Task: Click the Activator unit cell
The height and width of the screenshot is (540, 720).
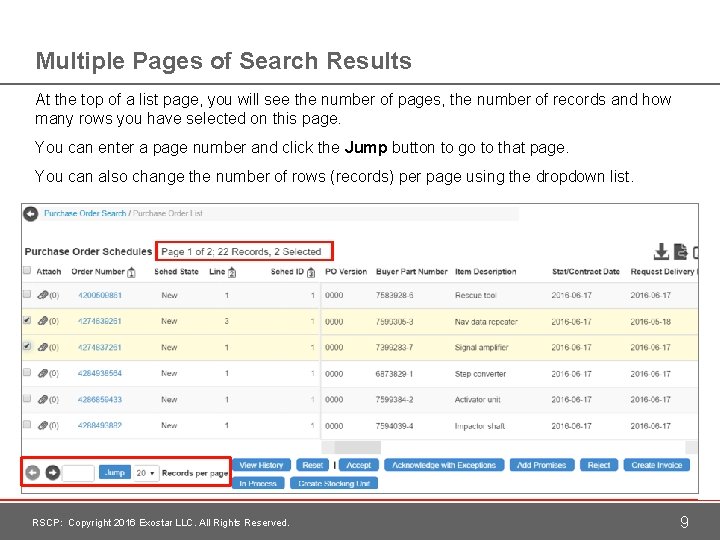Action: click(478, 400)
